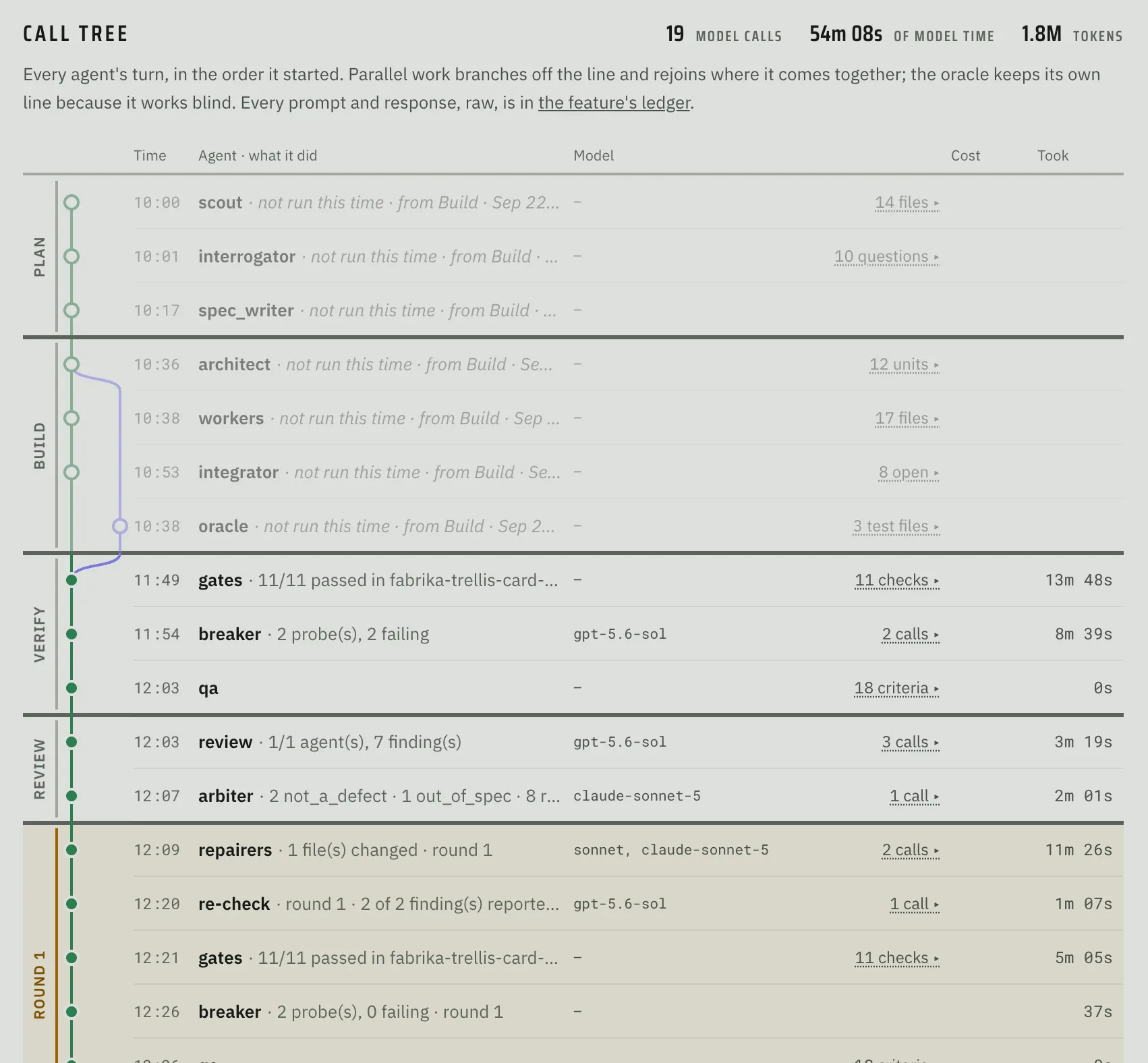Click the repairers timeline node
1148x1063 pixels.
coord(71,850)
